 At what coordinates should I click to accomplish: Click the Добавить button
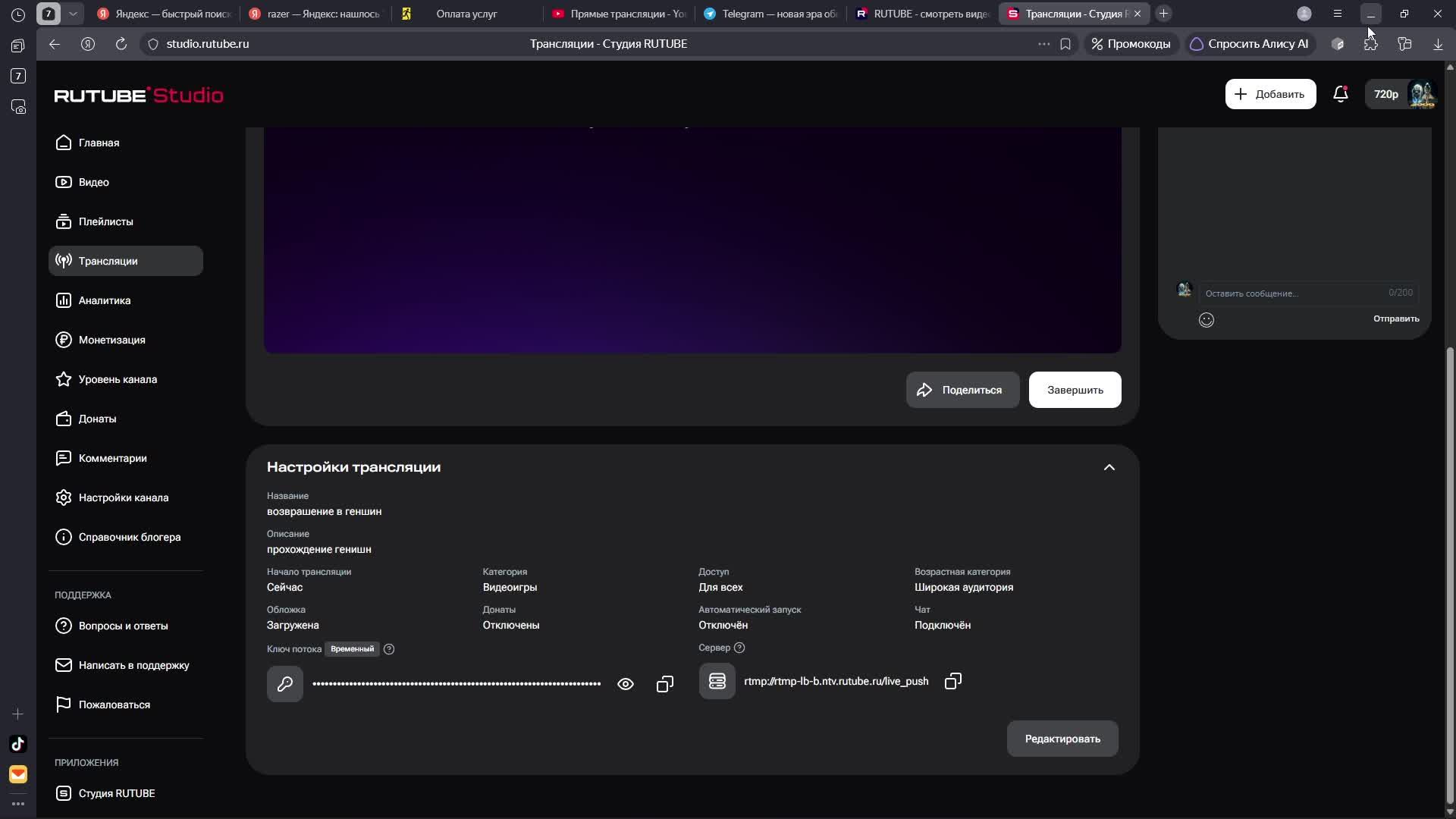[x=1270, y=94]
